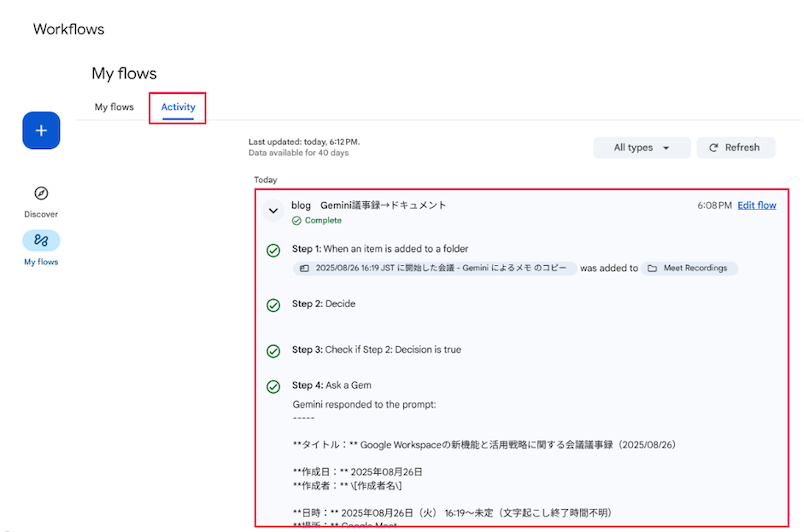Click the Gemini responded to the prompt text

[364, 404]
